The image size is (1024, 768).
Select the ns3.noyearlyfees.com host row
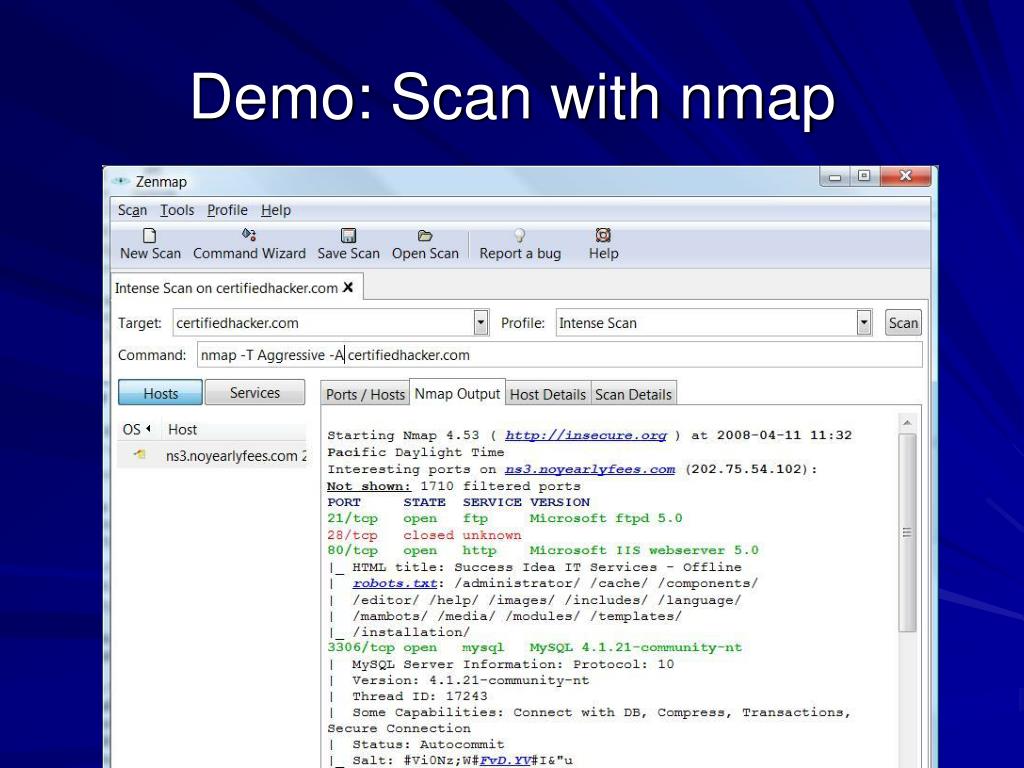[x=212, y=455]
